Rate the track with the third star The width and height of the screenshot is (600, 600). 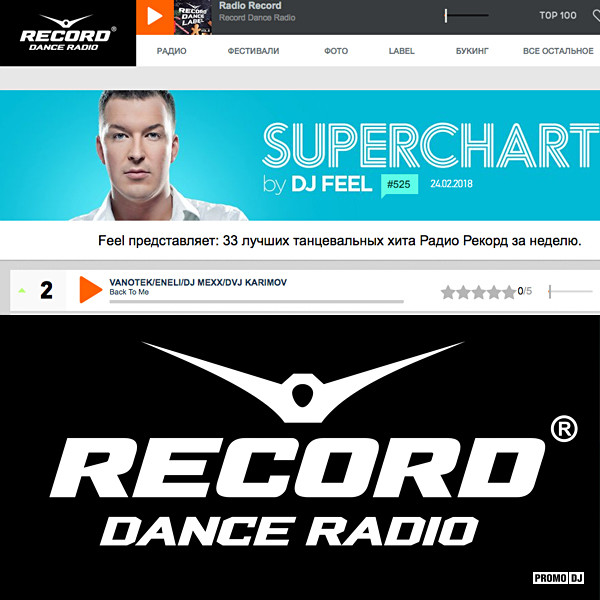(478, 292)
